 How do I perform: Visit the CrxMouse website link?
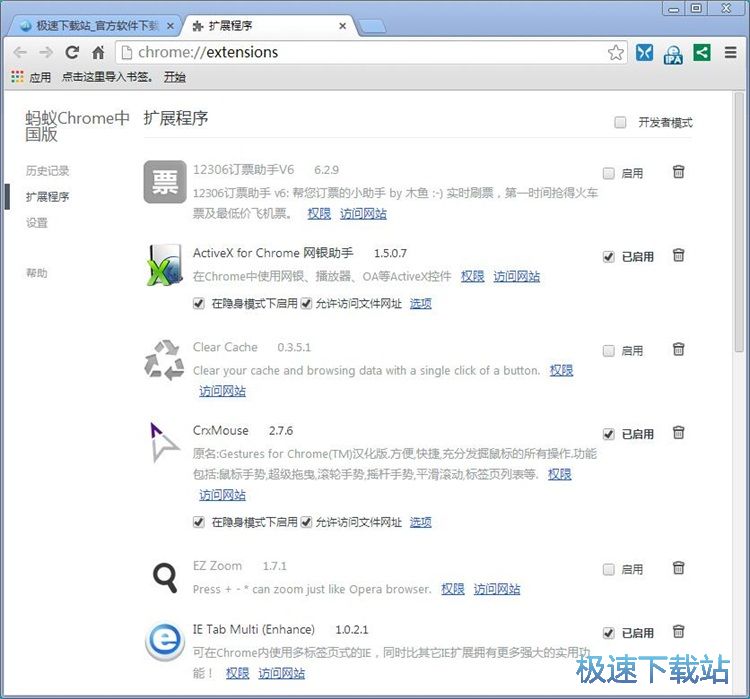pyautogui.click(x=222, y=495)
